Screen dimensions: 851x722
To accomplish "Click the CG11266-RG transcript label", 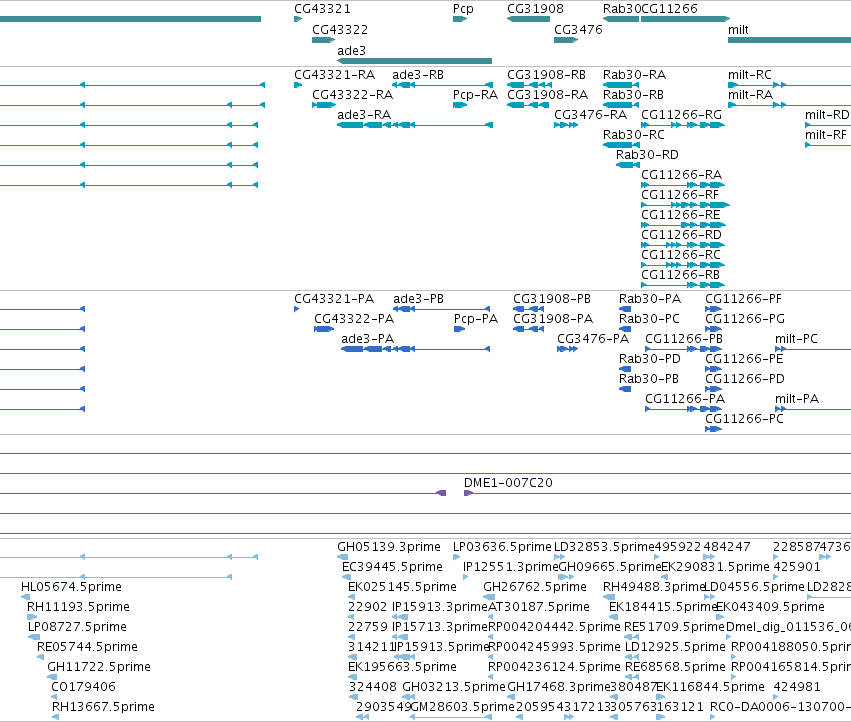I will coord(682,115).
